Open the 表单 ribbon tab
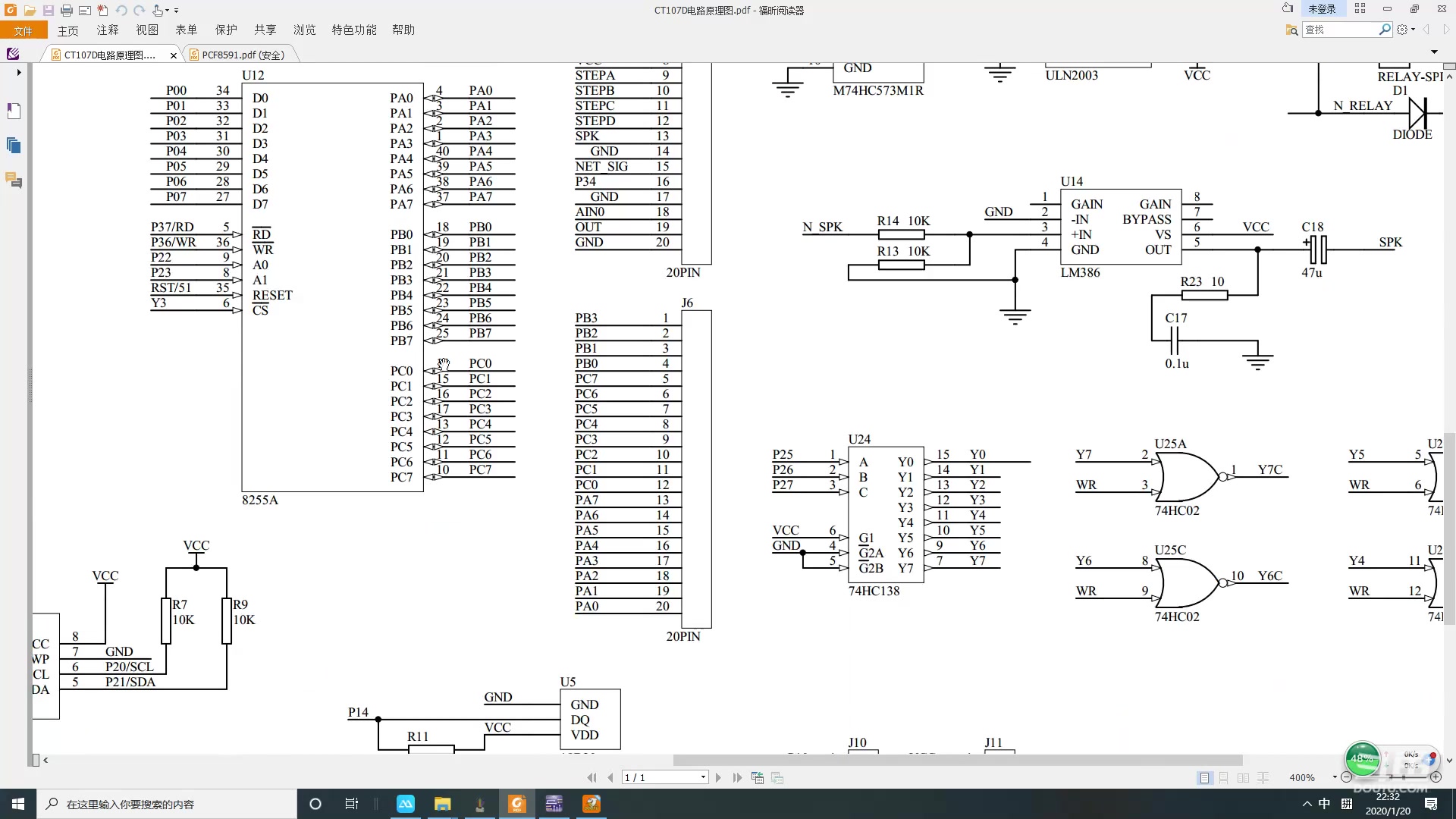This screenshot has height=819, width=1456. (x=187, y=30)
